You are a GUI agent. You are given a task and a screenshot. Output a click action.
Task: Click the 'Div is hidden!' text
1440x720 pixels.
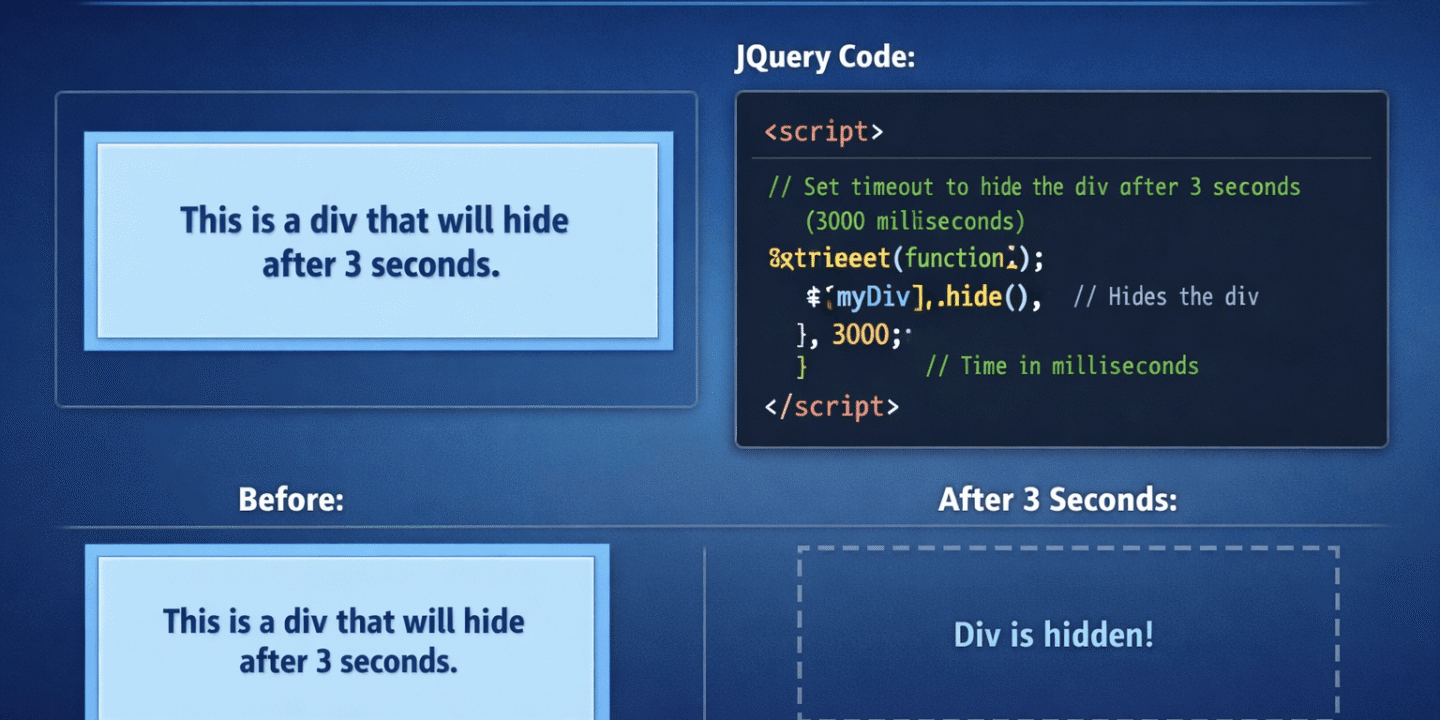[x=1055, y=634]
